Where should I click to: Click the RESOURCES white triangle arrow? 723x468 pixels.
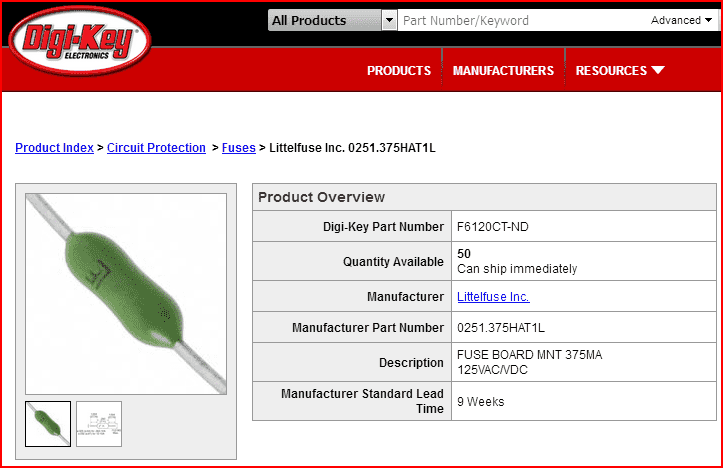click(658, 70)
